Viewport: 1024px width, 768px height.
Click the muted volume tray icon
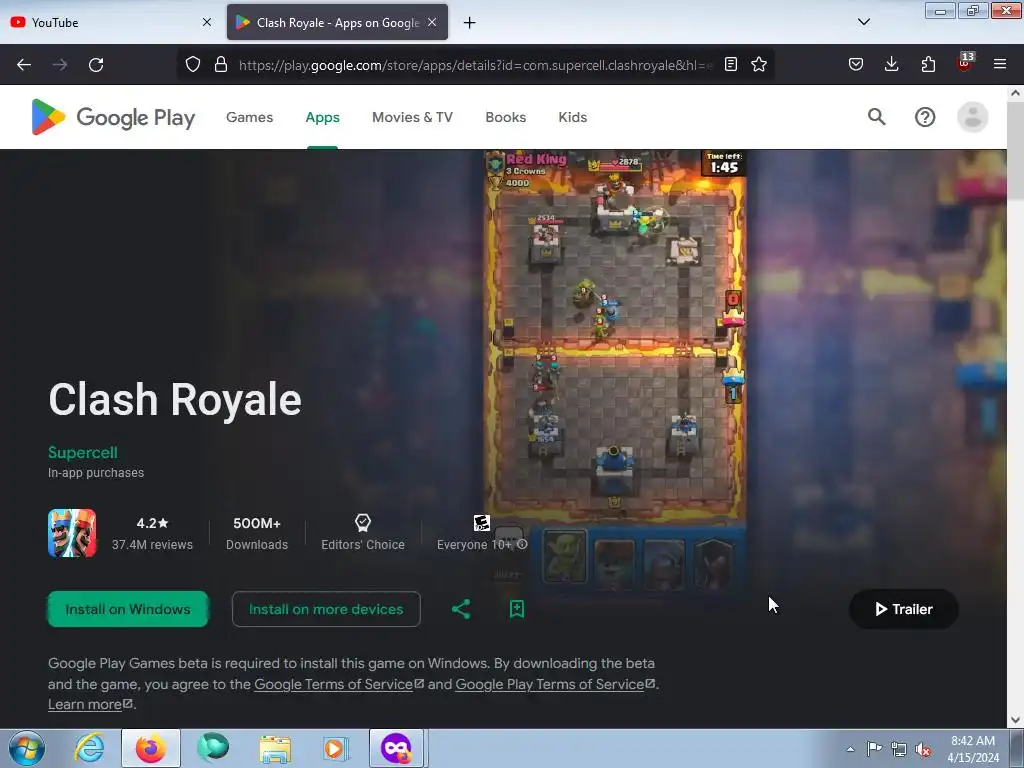923,749
